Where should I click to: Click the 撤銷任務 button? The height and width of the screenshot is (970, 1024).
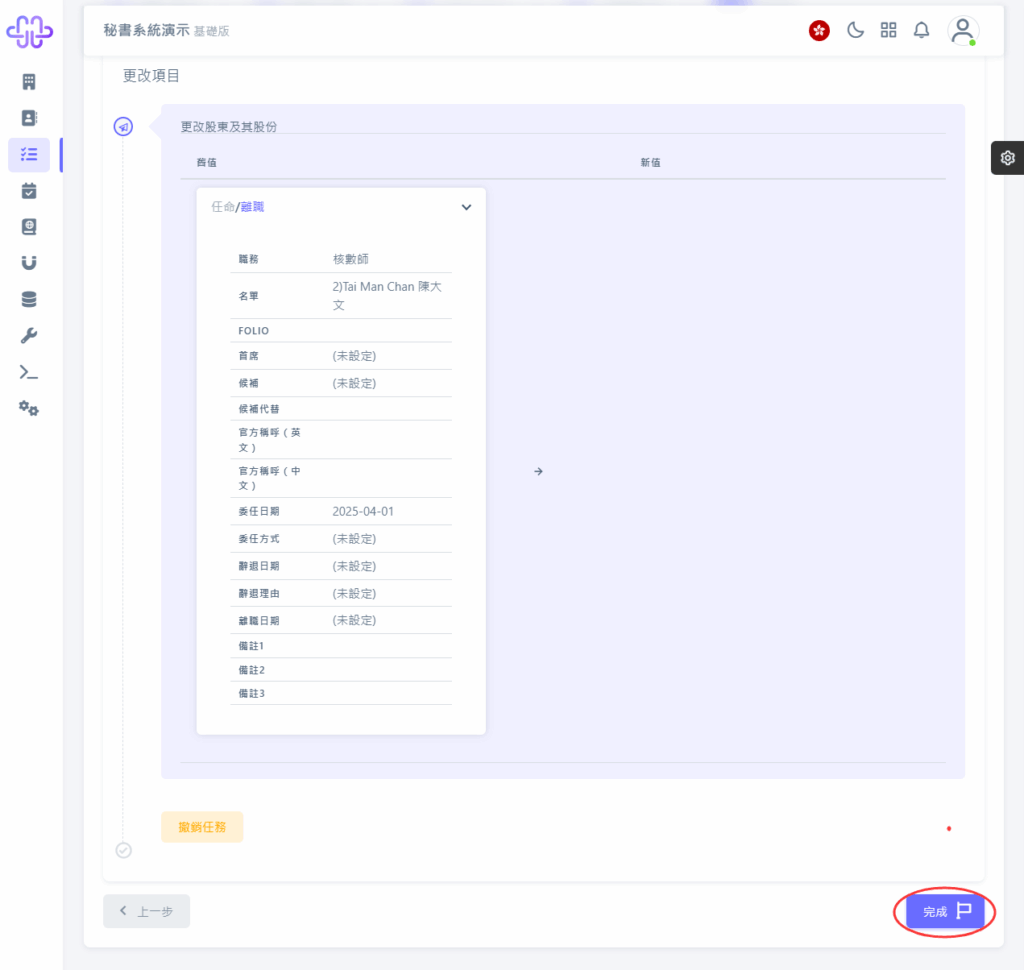pos(202,827)
